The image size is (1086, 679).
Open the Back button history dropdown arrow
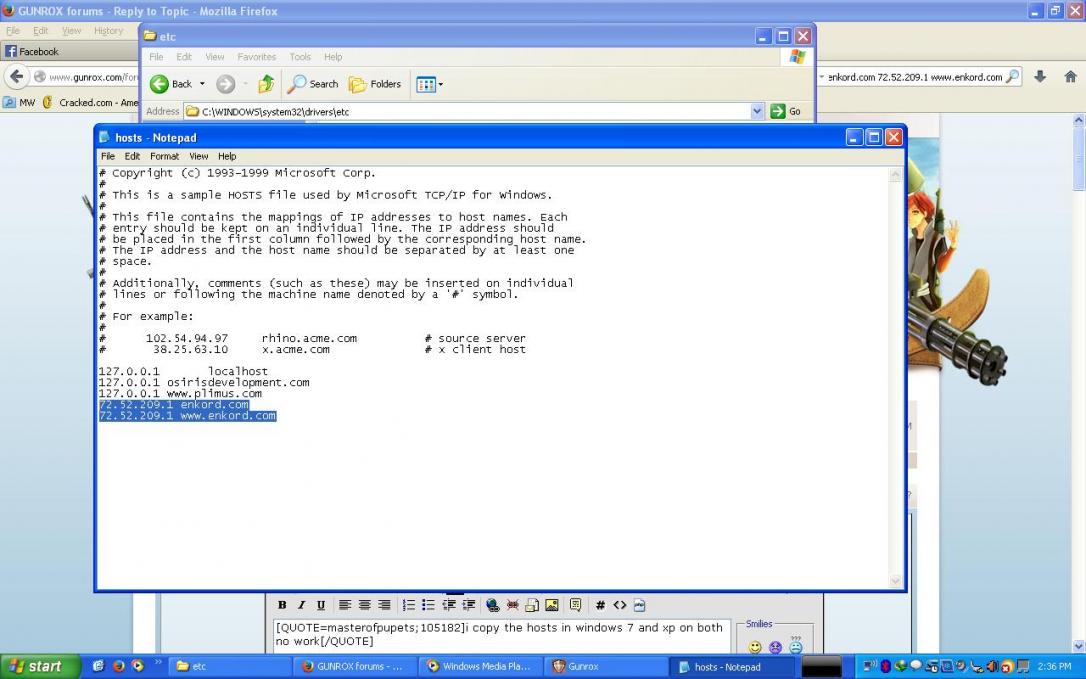coord(202,84)
